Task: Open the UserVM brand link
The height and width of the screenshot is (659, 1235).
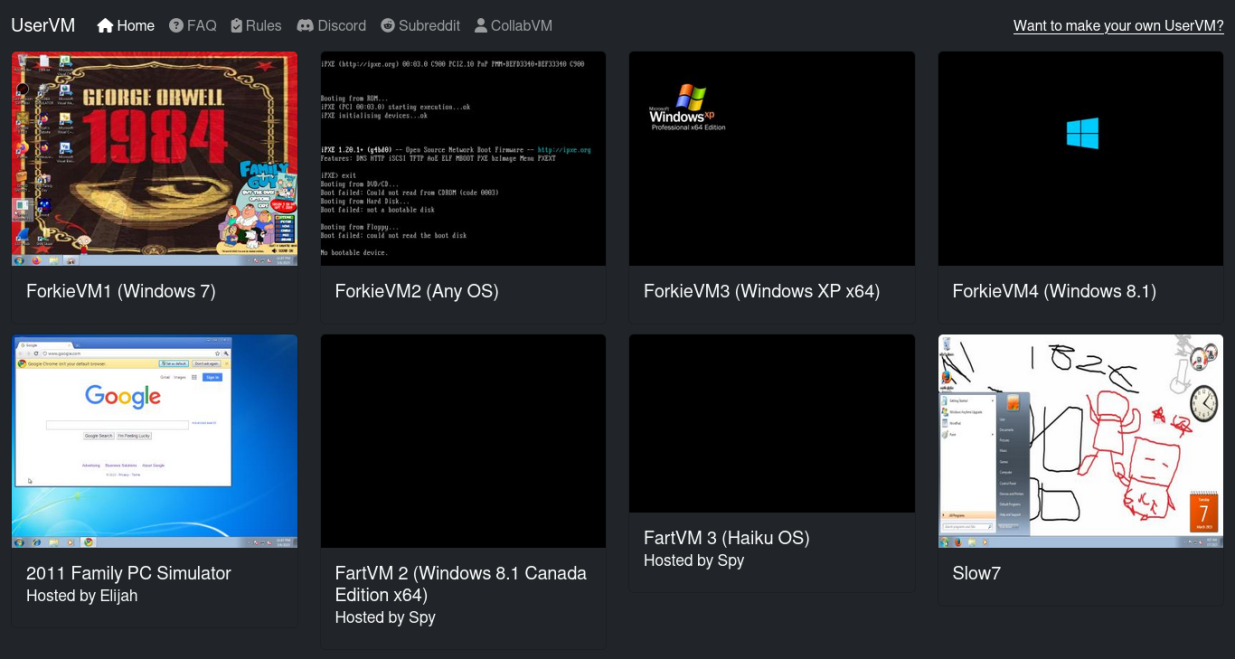Action: coord(43,26)
